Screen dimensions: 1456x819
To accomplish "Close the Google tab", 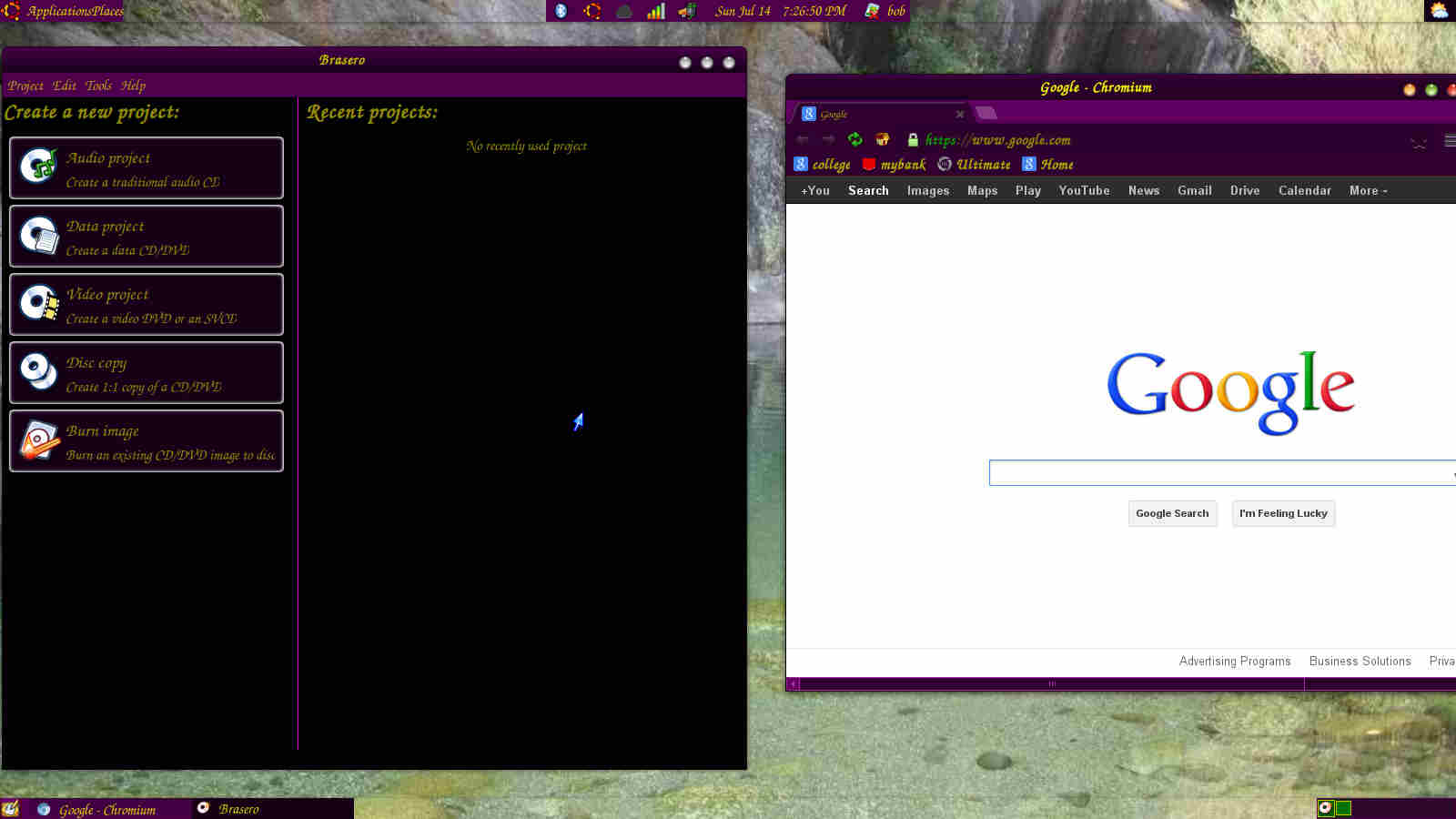I will (x=959, y=114).
